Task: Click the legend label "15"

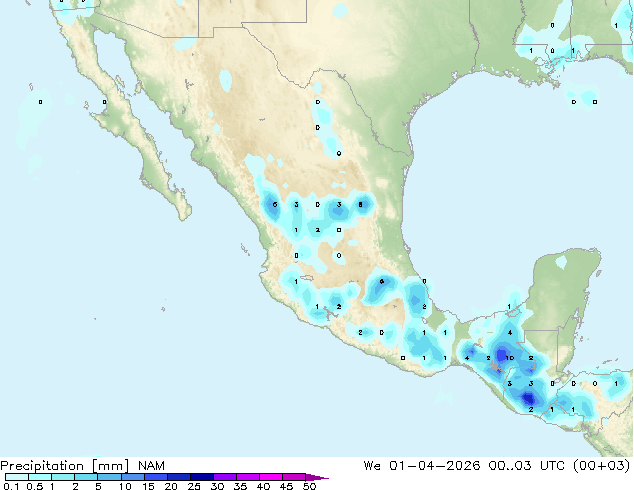Action: 148,486
